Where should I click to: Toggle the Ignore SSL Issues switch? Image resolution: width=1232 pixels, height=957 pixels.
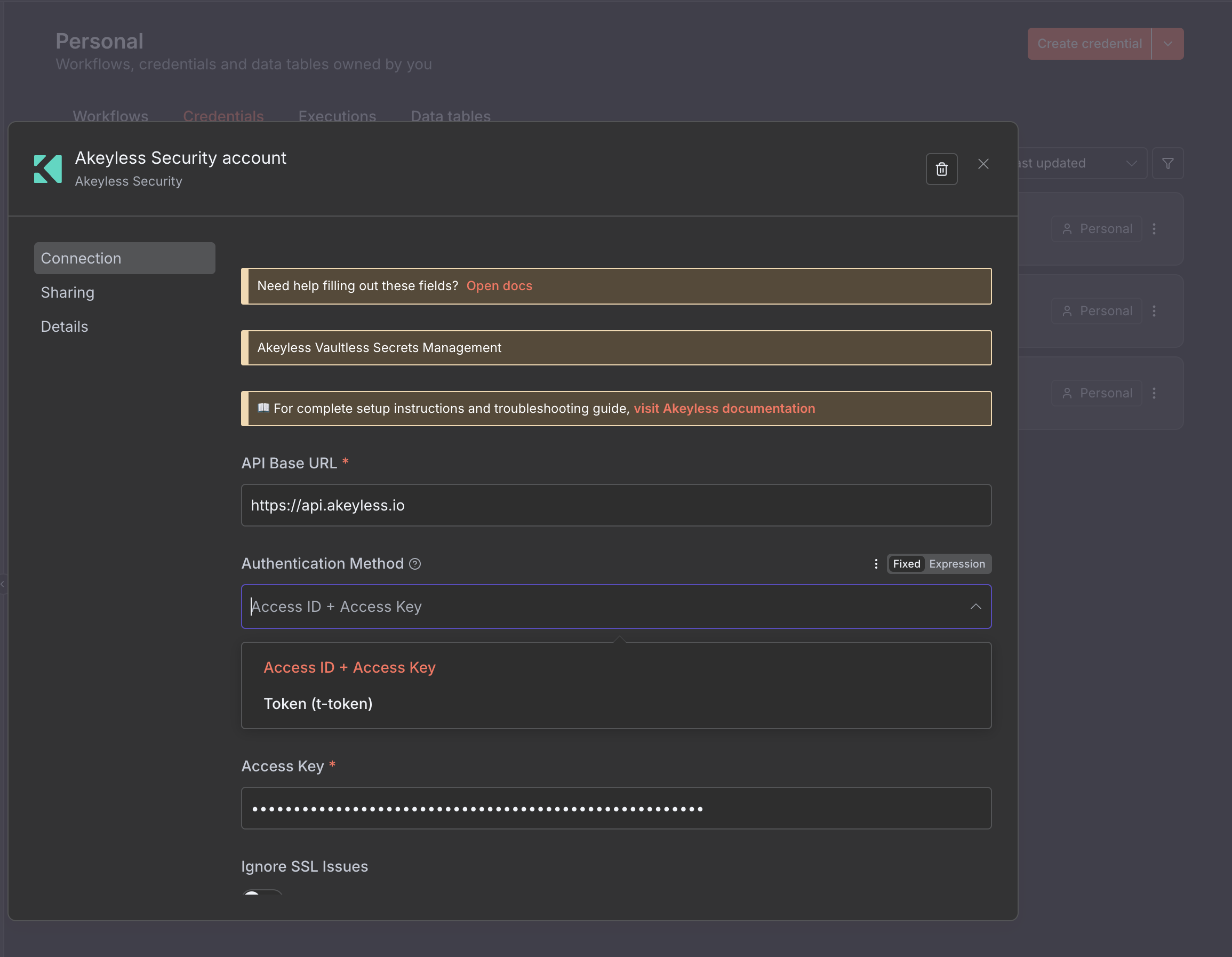262,893
